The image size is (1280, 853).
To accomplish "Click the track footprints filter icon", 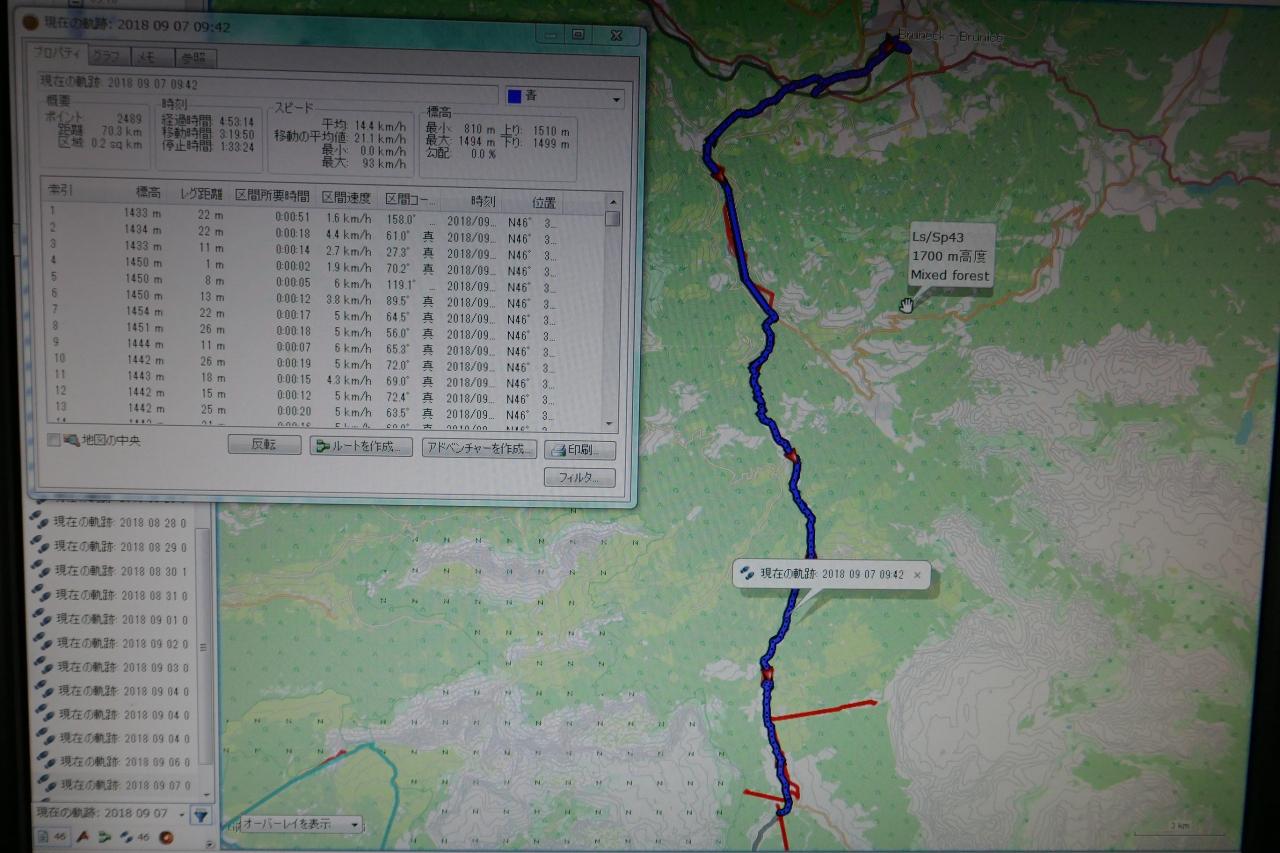I will pyautogui.click(x=127, y=837).
